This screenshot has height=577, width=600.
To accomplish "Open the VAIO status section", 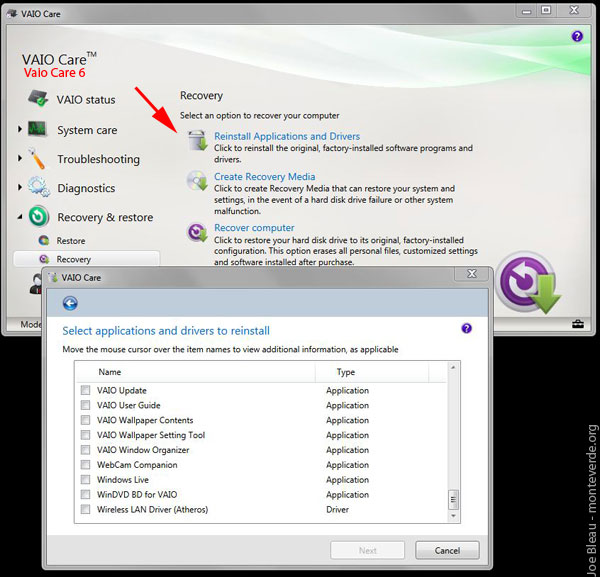I will 86,99.
